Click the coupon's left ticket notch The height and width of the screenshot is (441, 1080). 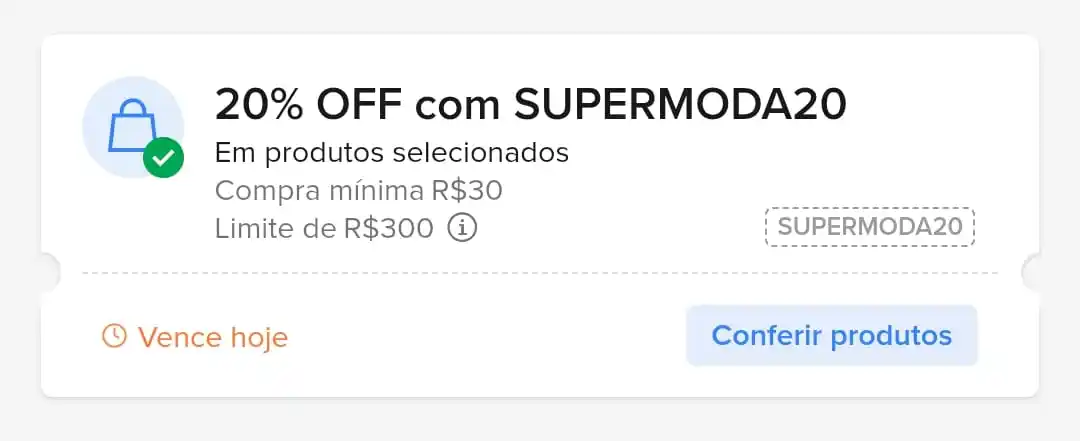(x=50, y=273)
